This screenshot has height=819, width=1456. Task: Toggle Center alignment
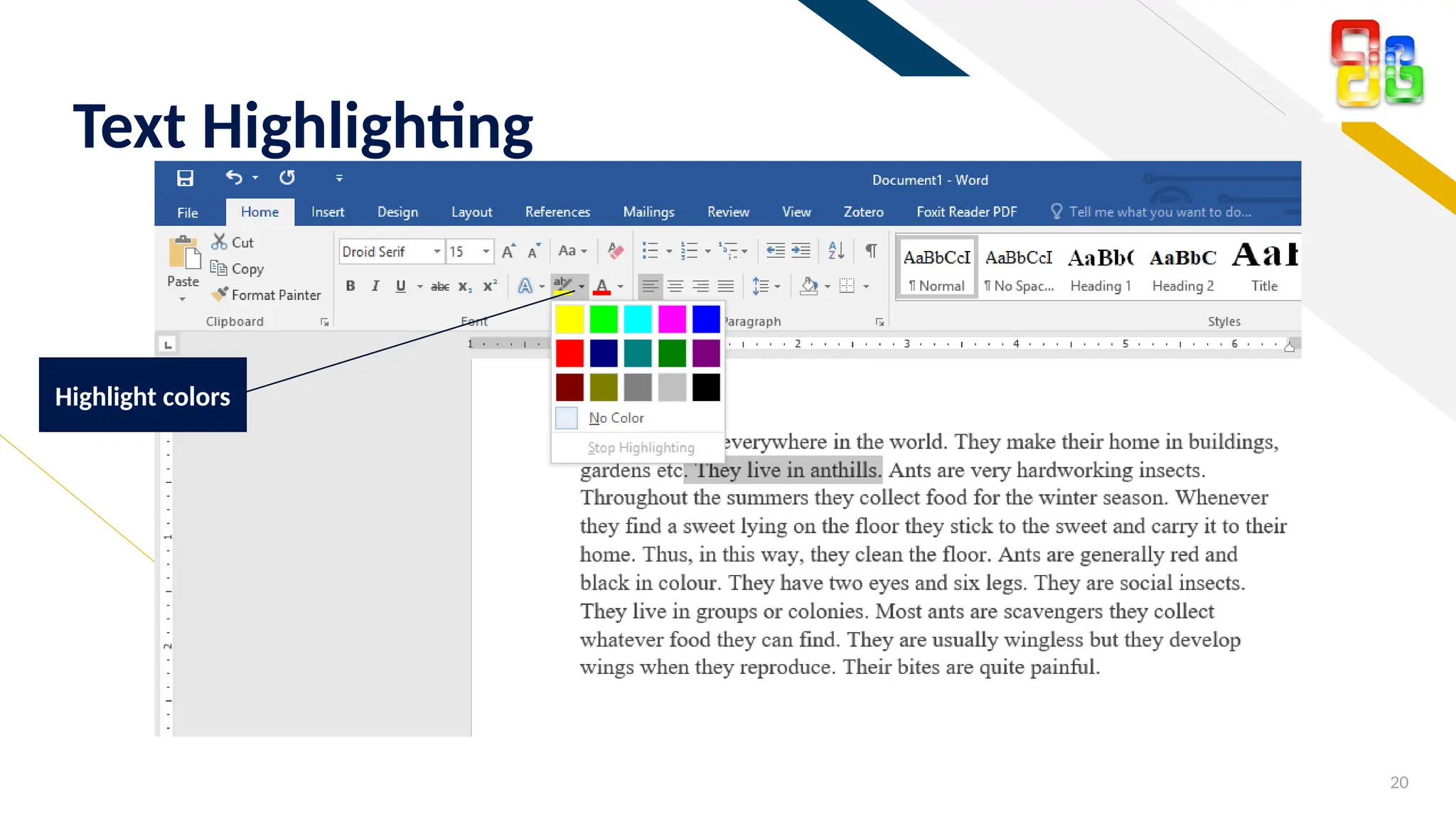675,286
